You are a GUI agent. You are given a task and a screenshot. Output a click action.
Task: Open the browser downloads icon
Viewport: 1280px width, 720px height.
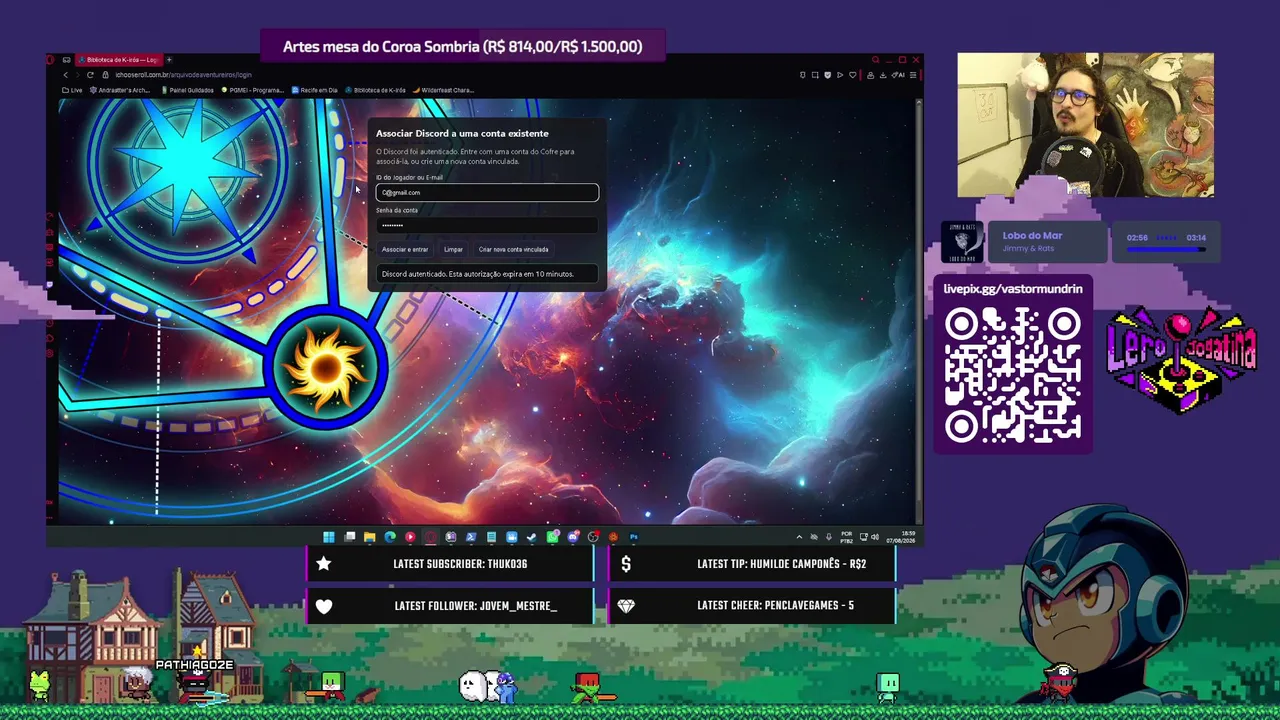click(883, 75)
